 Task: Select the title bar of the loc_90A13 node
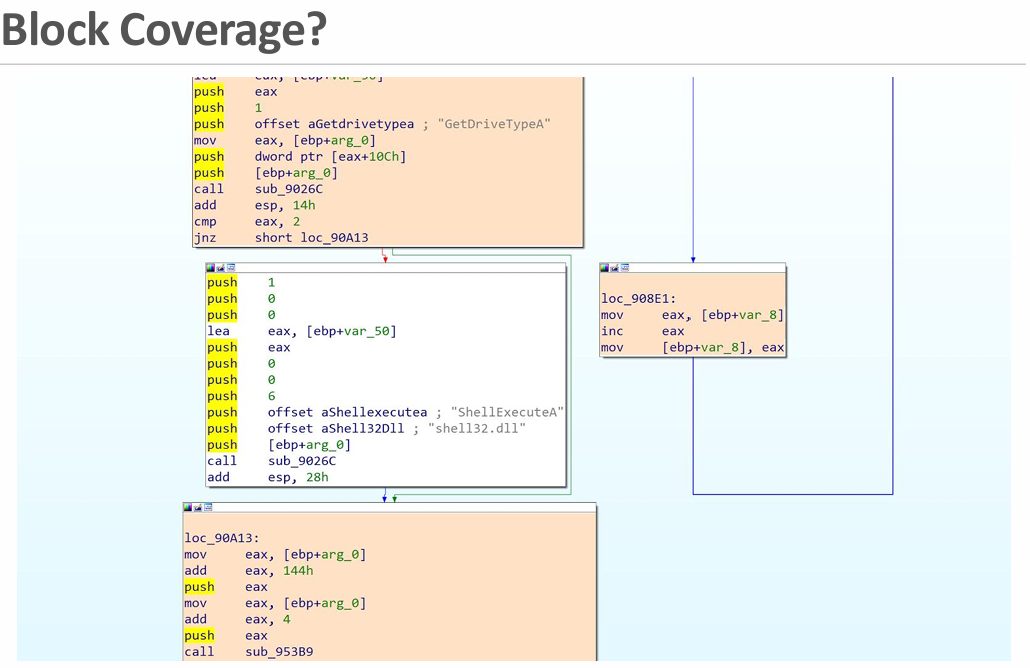(390, 507)
